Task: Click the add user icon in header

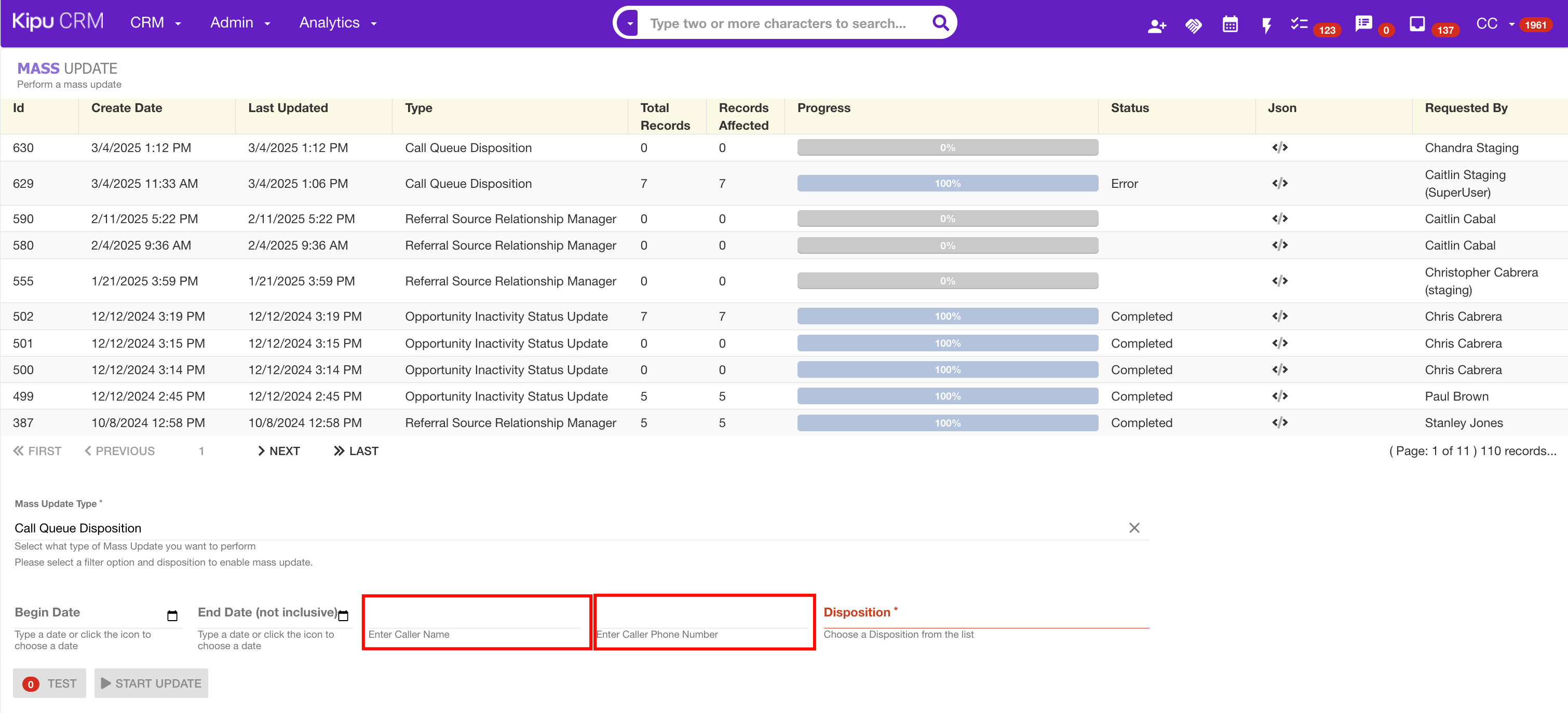Action: (x=1156, y=25)
